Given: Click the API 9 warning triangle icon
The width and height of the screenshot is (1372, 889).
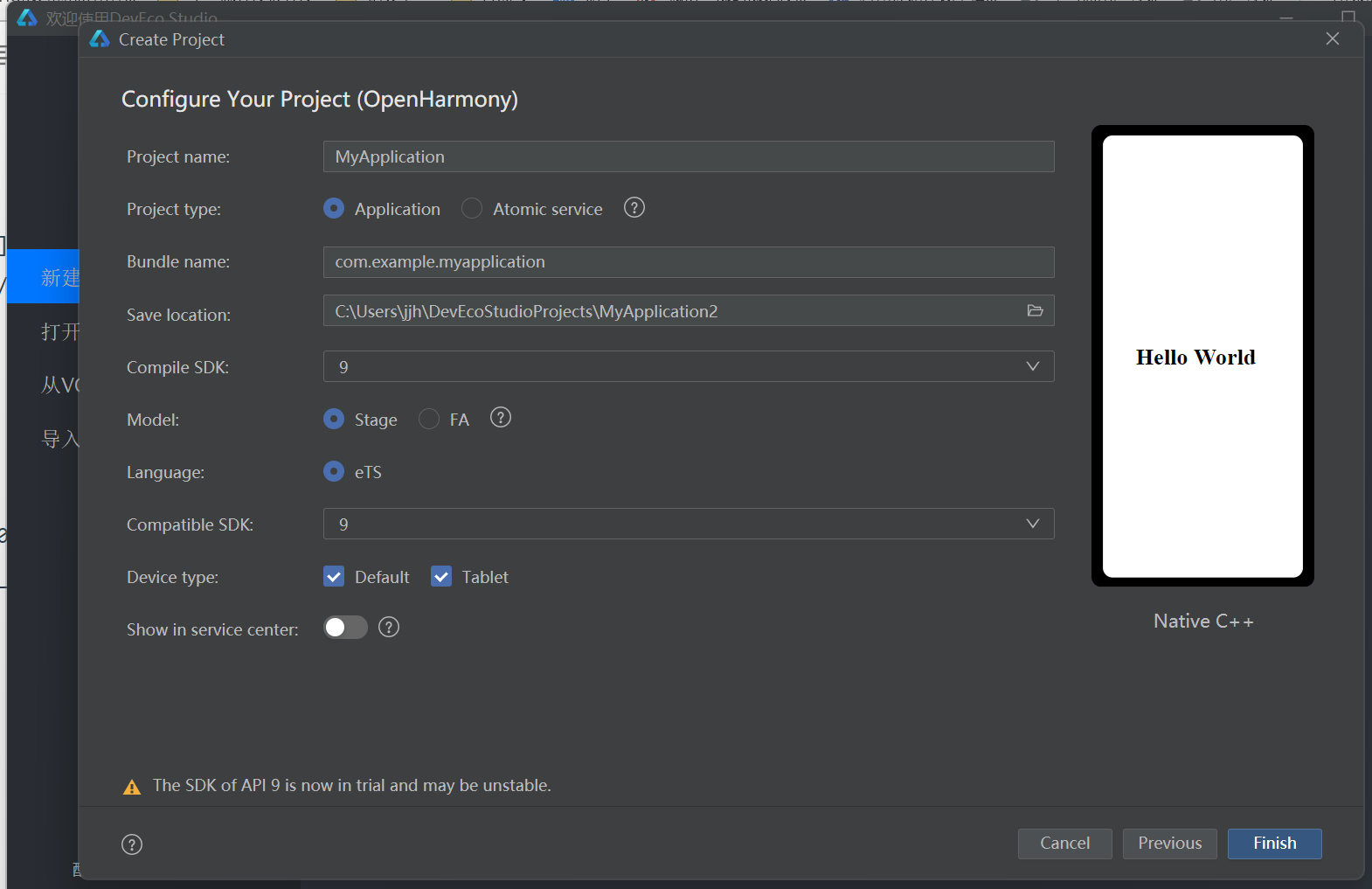Looking at the screenshot, I should coord(132,787).
